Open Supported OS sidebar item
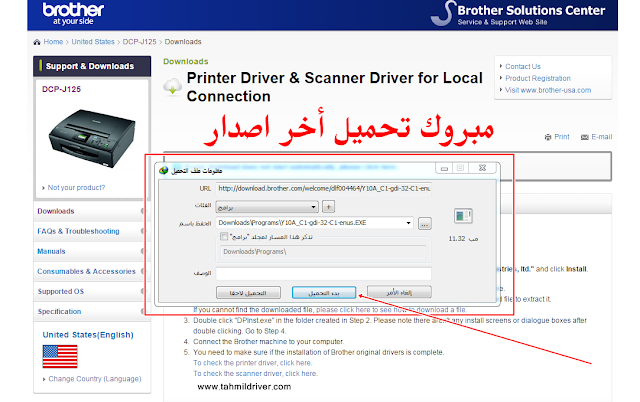The width and height of the screenshot is (640, 402). pos(61,291)
